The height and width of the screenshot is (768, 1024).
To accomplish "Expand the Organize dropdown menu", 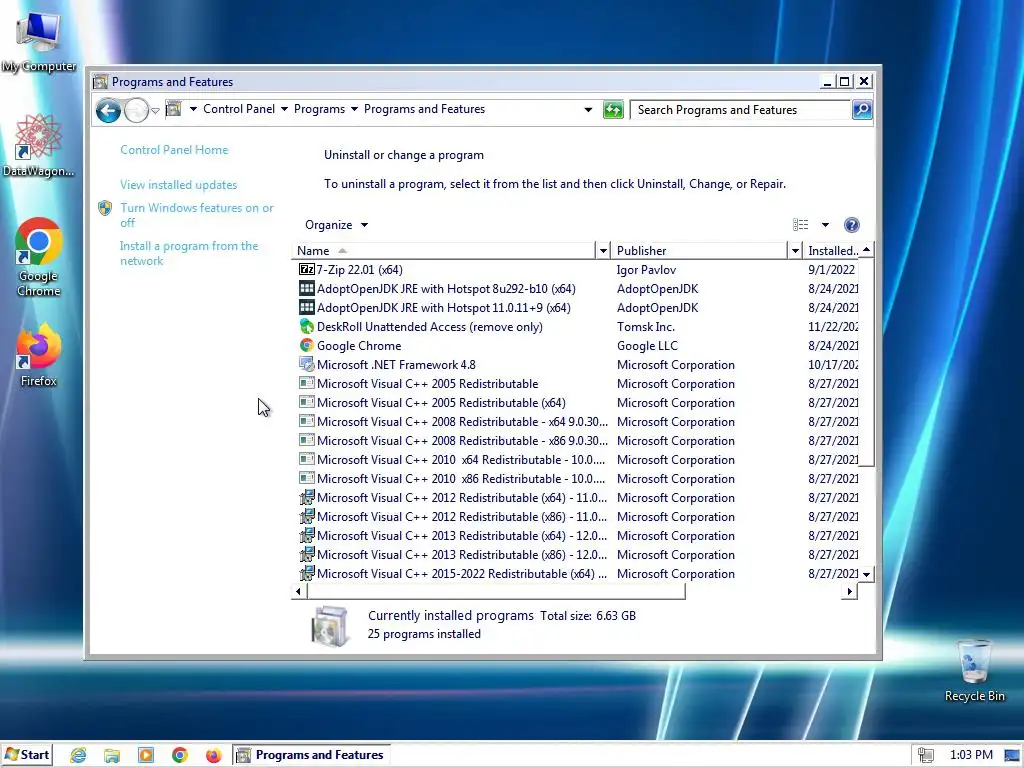I will pos(336,225).
